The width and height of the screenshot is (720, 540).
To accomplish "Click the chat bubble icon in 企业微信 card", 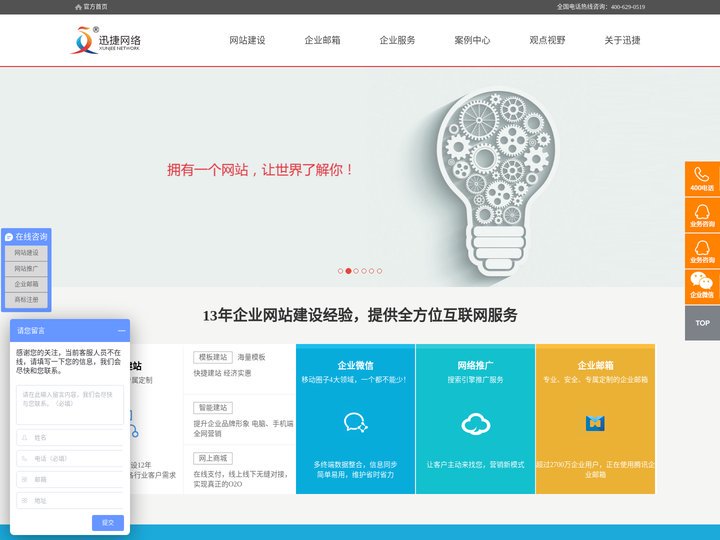I will coord(355,422).
